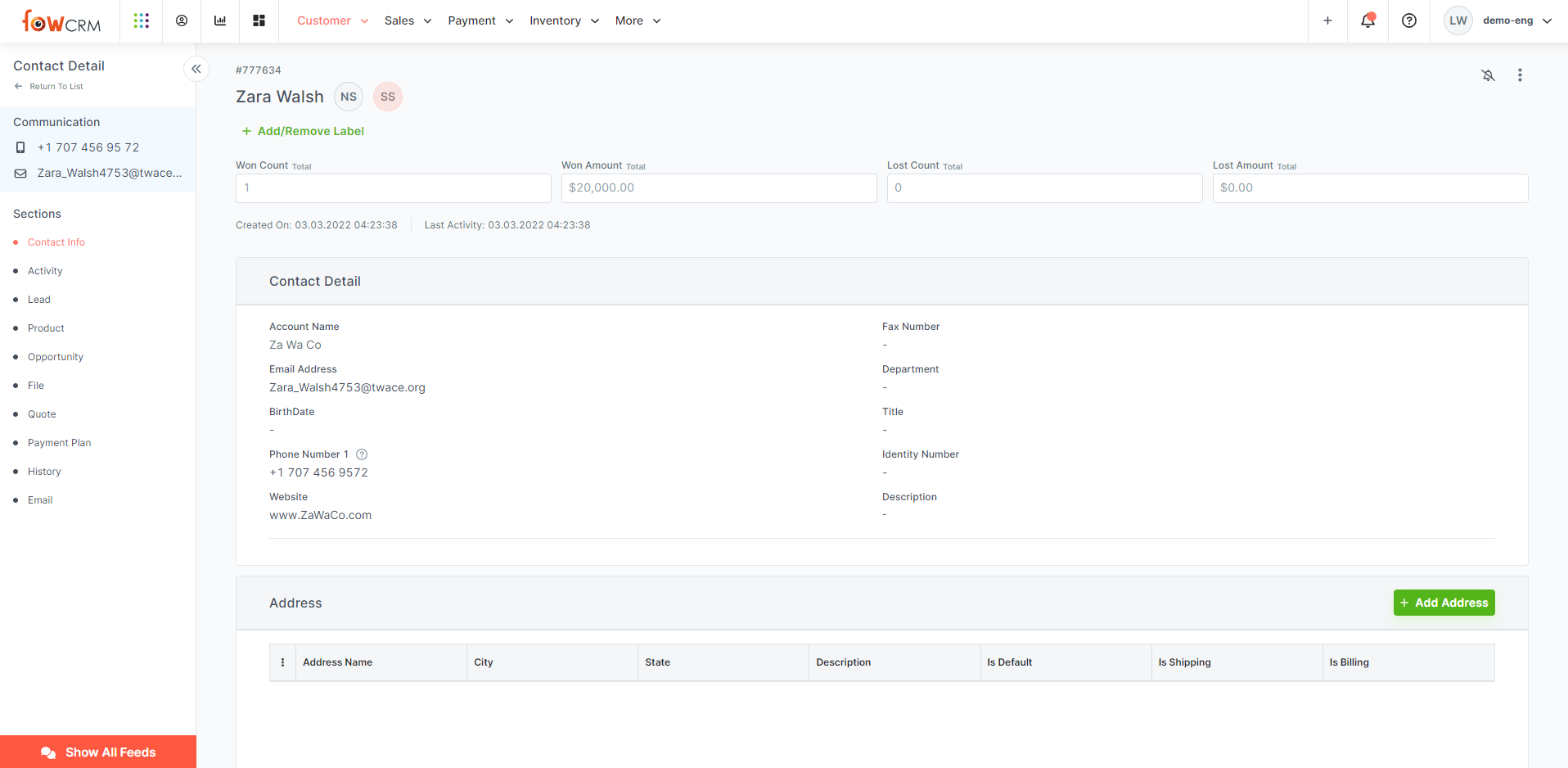Click the State column header
Image resolution: width=1568 pixels, height=768 pixels.
tap(723, 662)
